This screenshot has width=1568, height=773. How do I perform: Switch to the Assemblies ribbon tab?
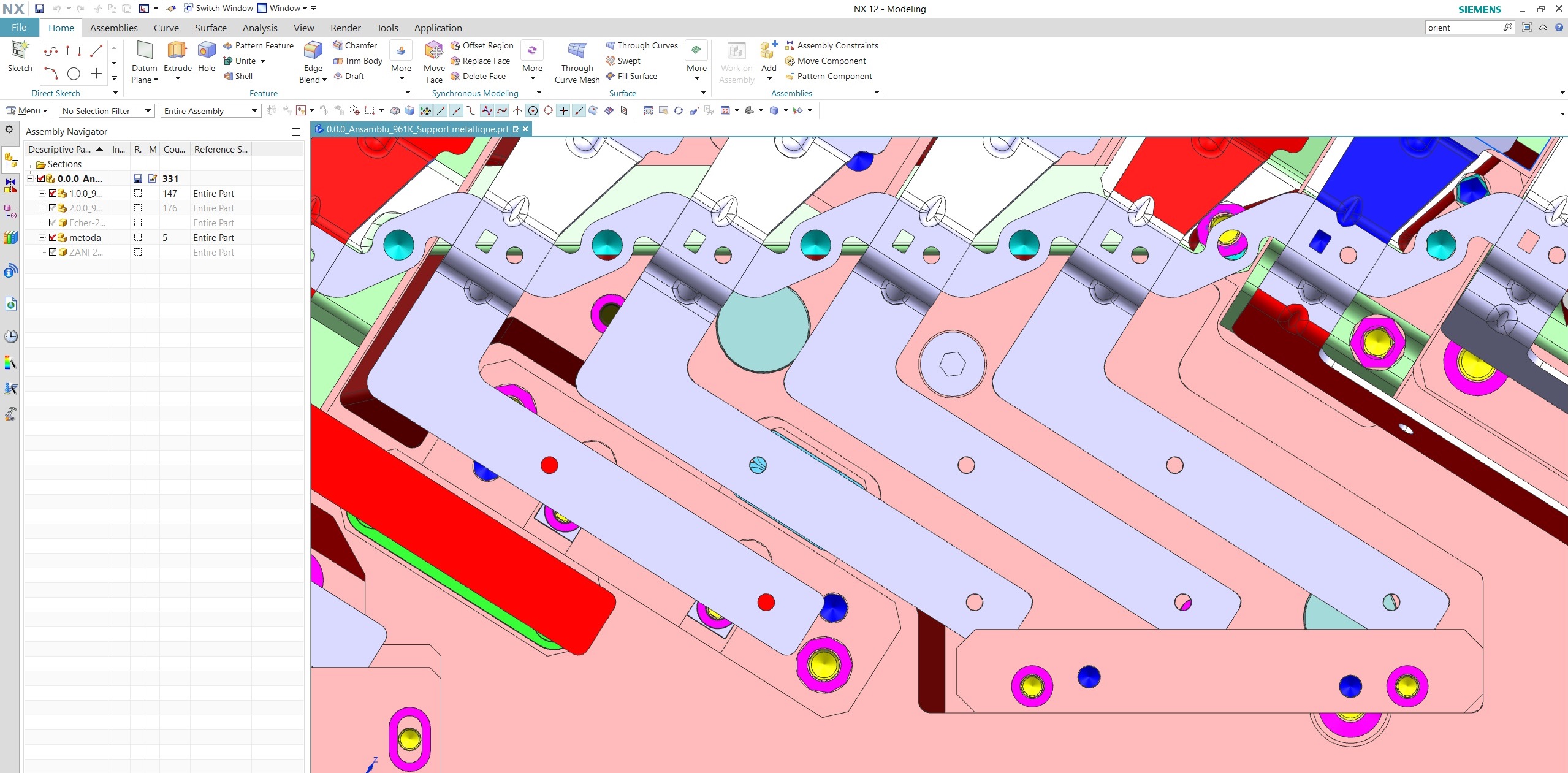click(x=113, y=28)
